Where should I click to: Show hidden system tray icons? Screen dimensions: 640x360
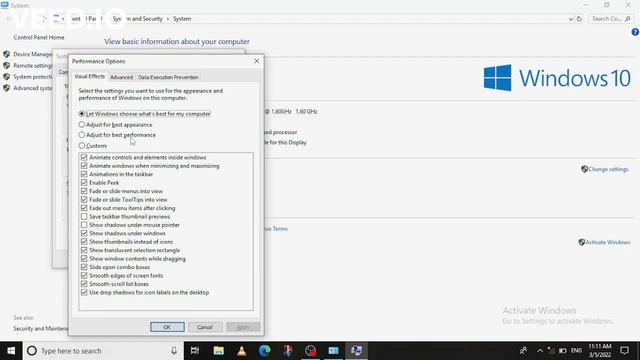(540, 351)
